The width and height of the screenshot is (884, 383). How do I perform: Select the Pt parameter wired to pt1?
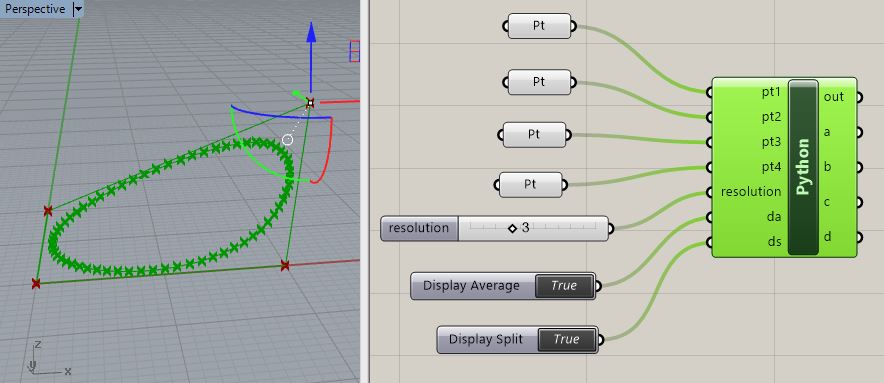point(539,26)
